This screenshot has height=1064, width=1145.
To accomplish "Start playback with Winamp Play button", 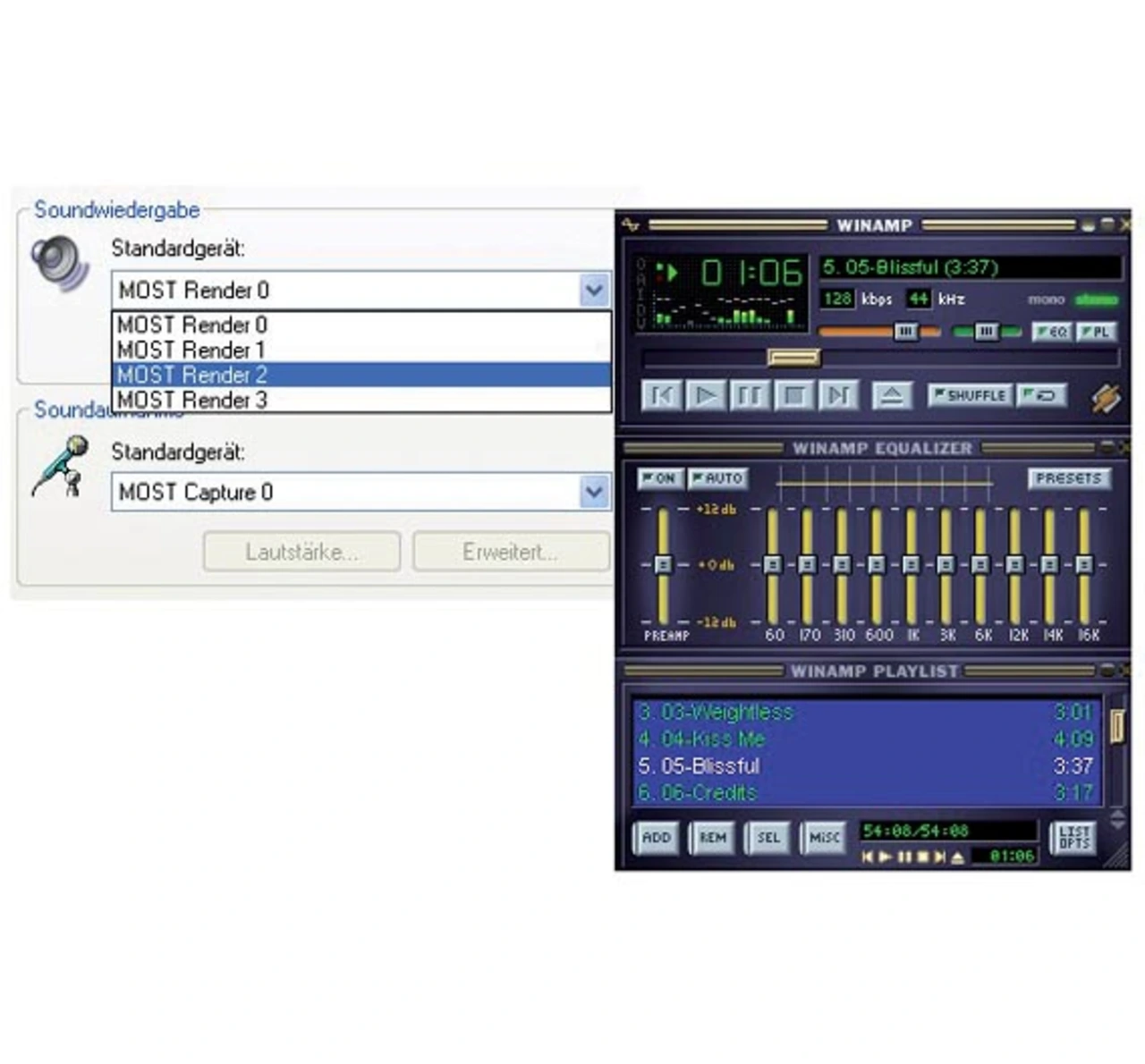I will coord(706,395).
